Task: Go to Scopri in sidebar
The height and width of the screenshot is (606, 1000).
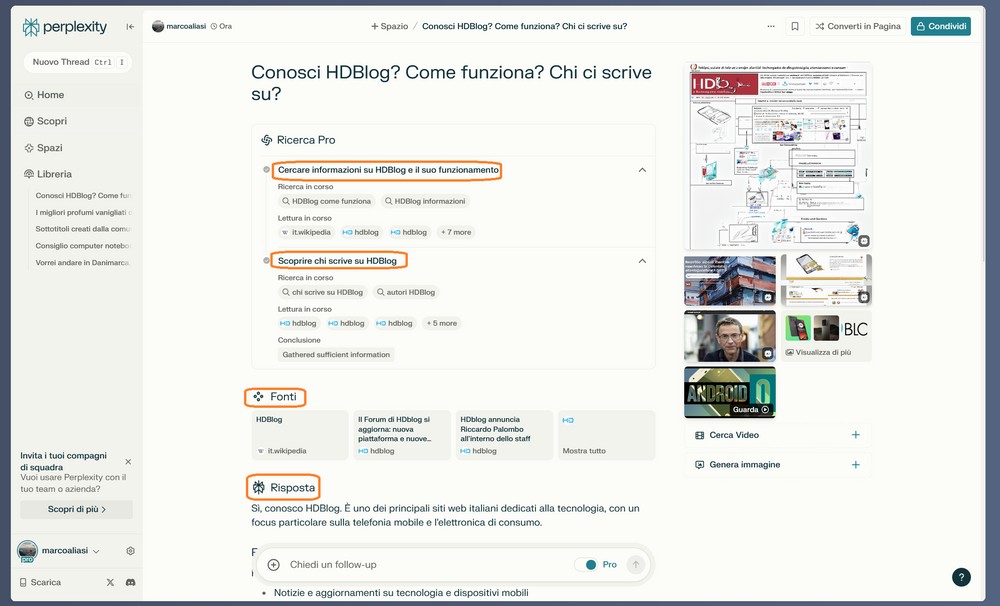Action: [51, 121]
